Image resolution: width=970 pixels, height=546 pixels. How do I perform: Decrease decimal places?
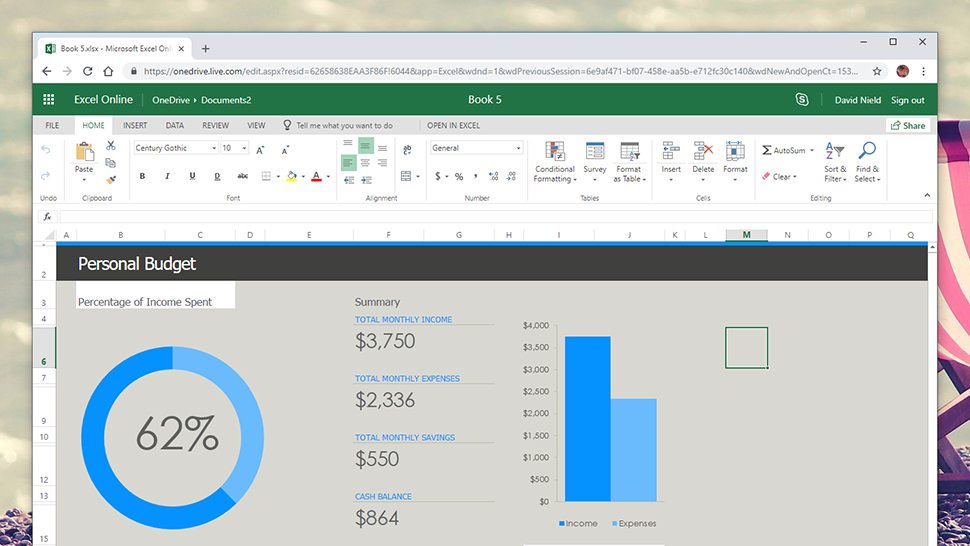click(x=511, y=177)
